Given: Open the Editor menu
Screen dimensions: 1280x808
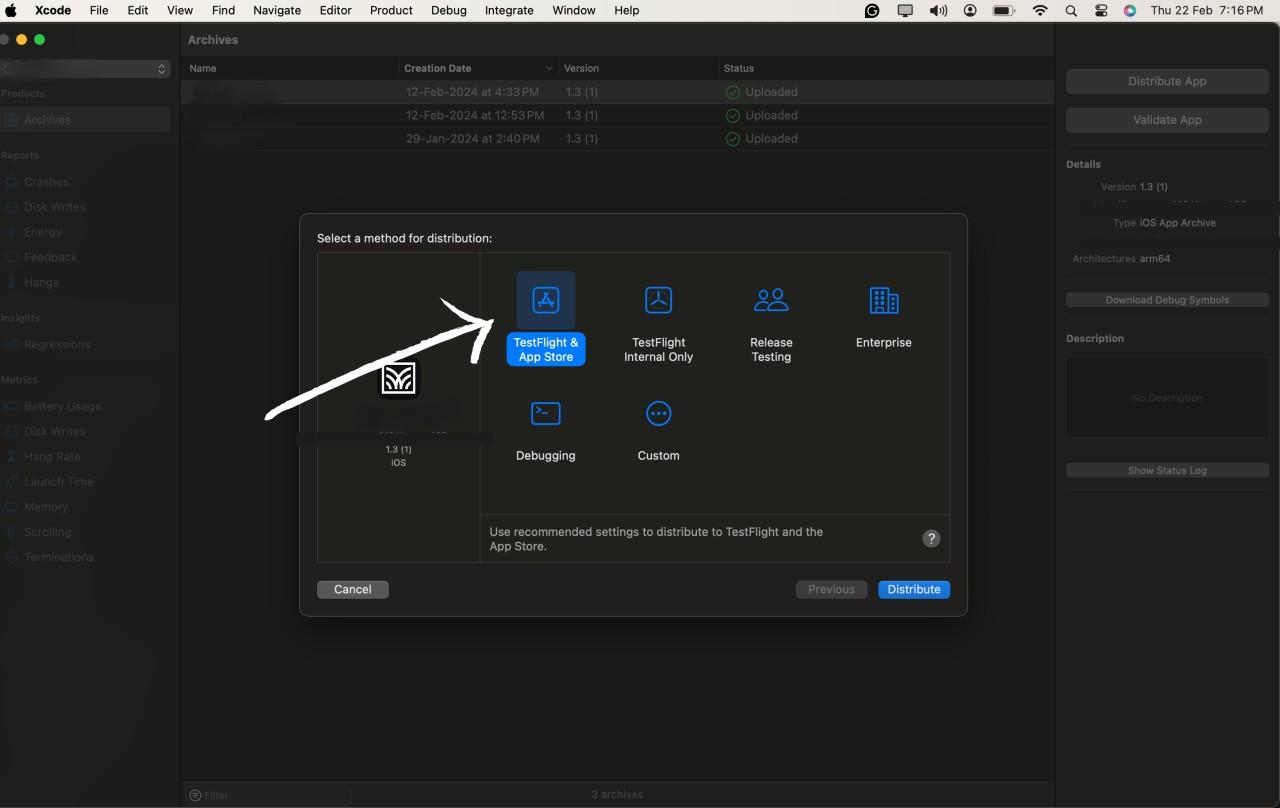Looking at the screenshot, I should coord(335,10).
